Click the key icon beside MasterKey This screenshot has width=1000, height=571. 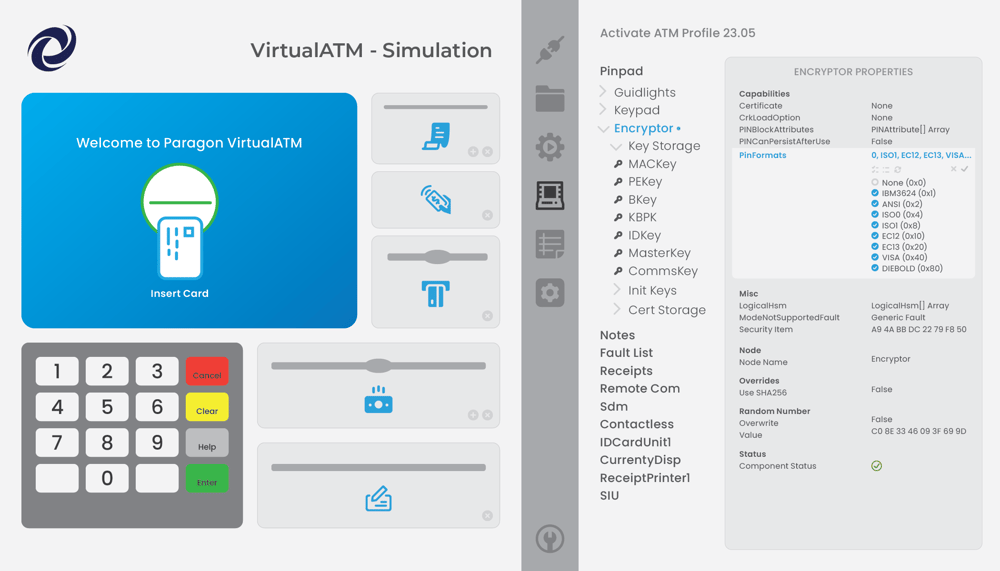click(618, 253)
